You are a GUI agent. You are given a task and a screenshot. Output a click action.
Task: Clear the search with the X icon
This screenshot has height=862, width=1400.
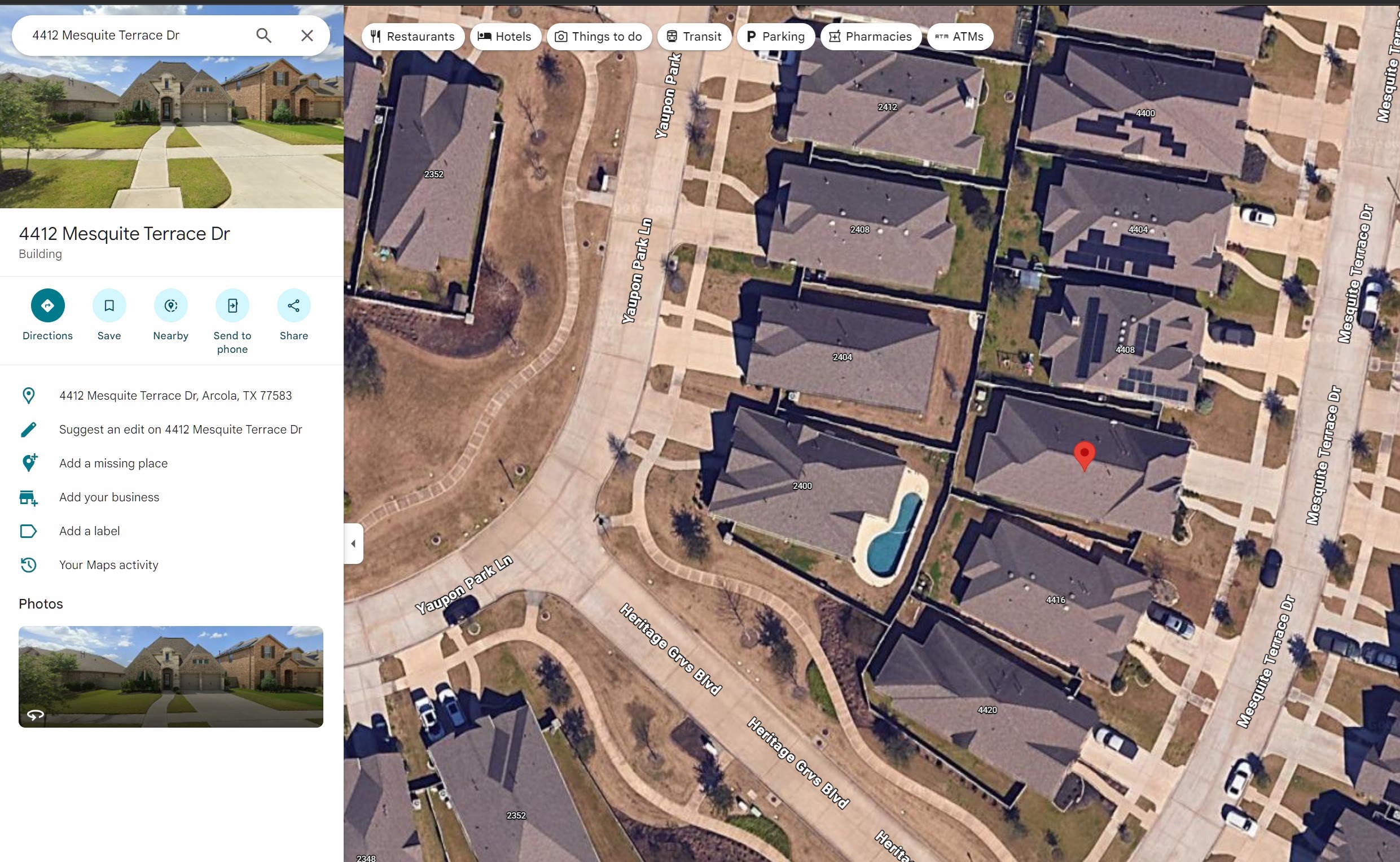[x=307, y=36]
